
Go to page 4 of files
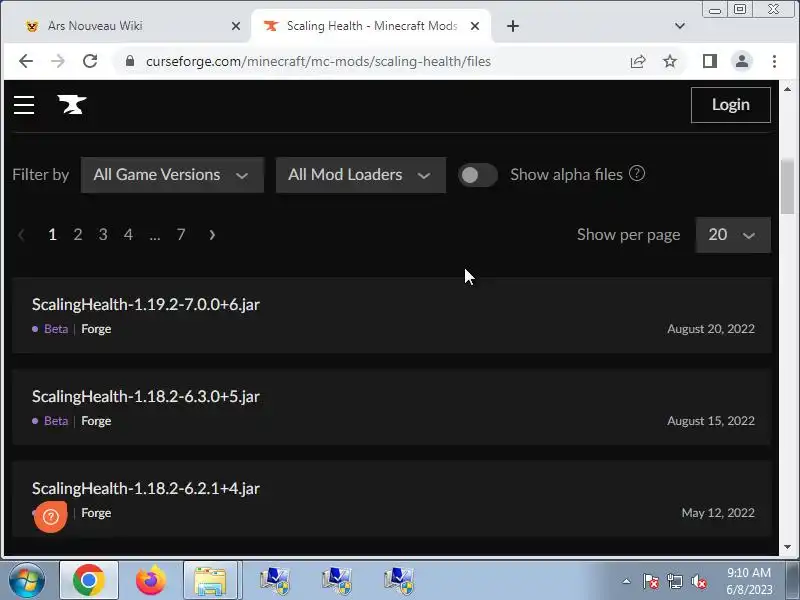coord(128,235)
